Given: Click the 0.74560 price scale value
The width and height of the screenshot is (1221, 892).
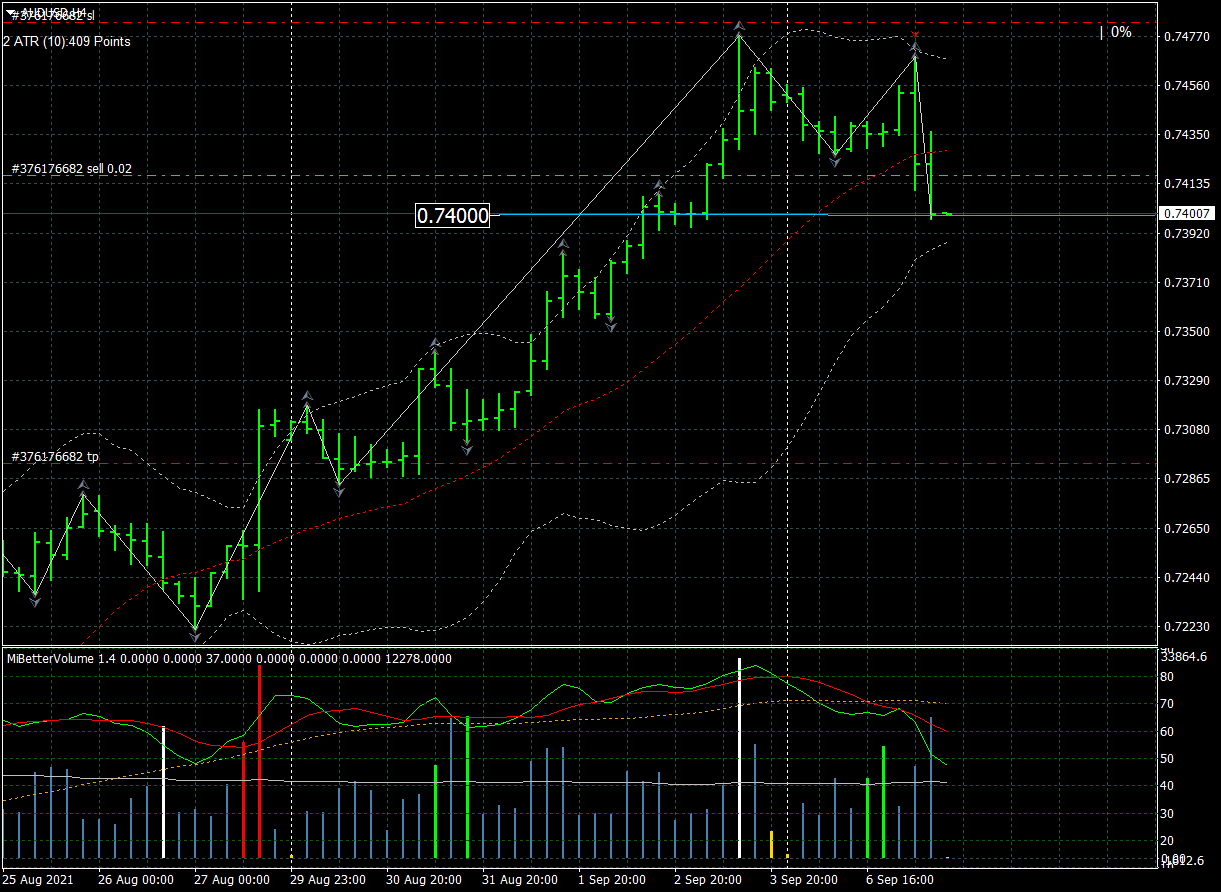Looking at the screenshot, I should 1186,86.
